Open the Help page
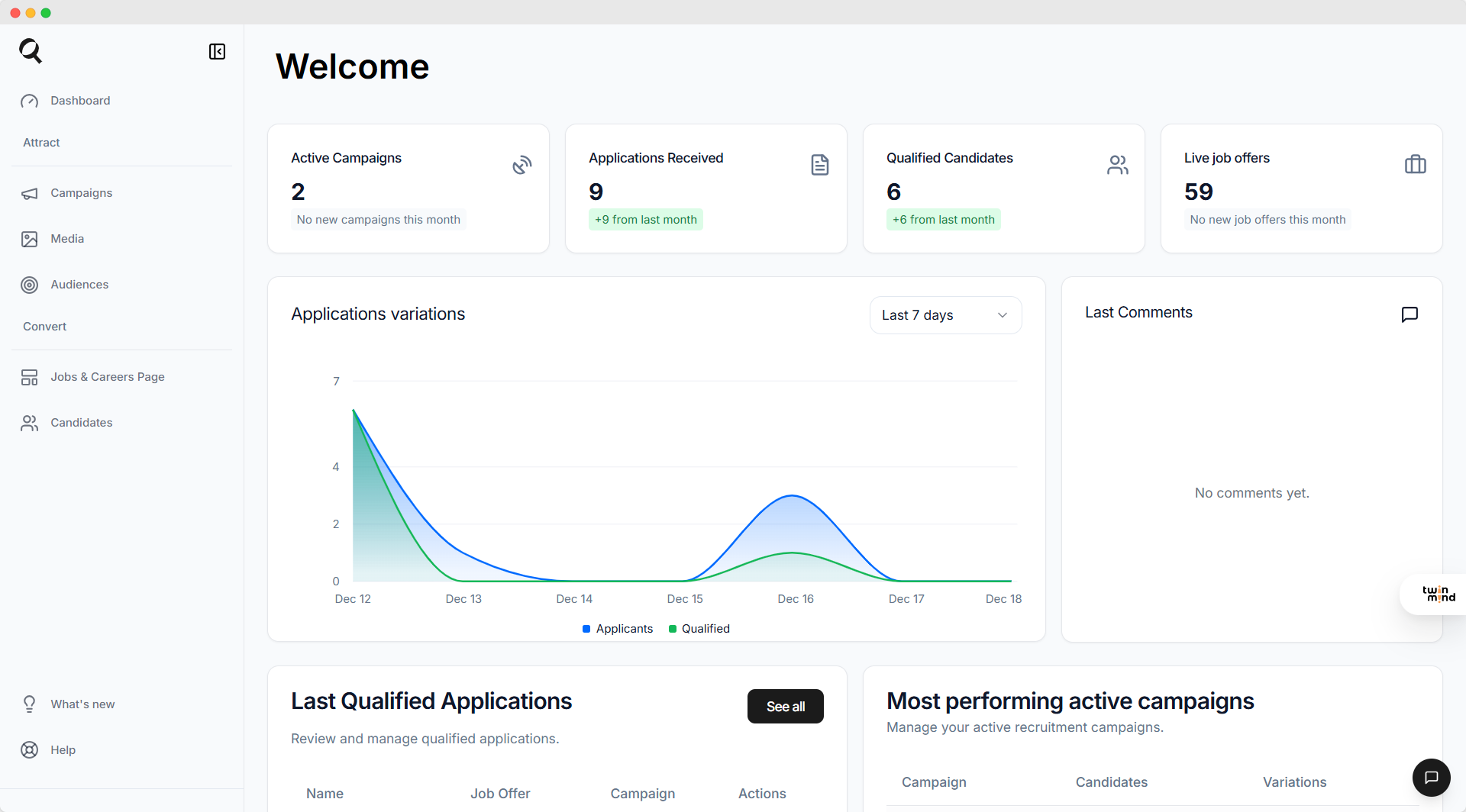 click(x=63, y=750)
